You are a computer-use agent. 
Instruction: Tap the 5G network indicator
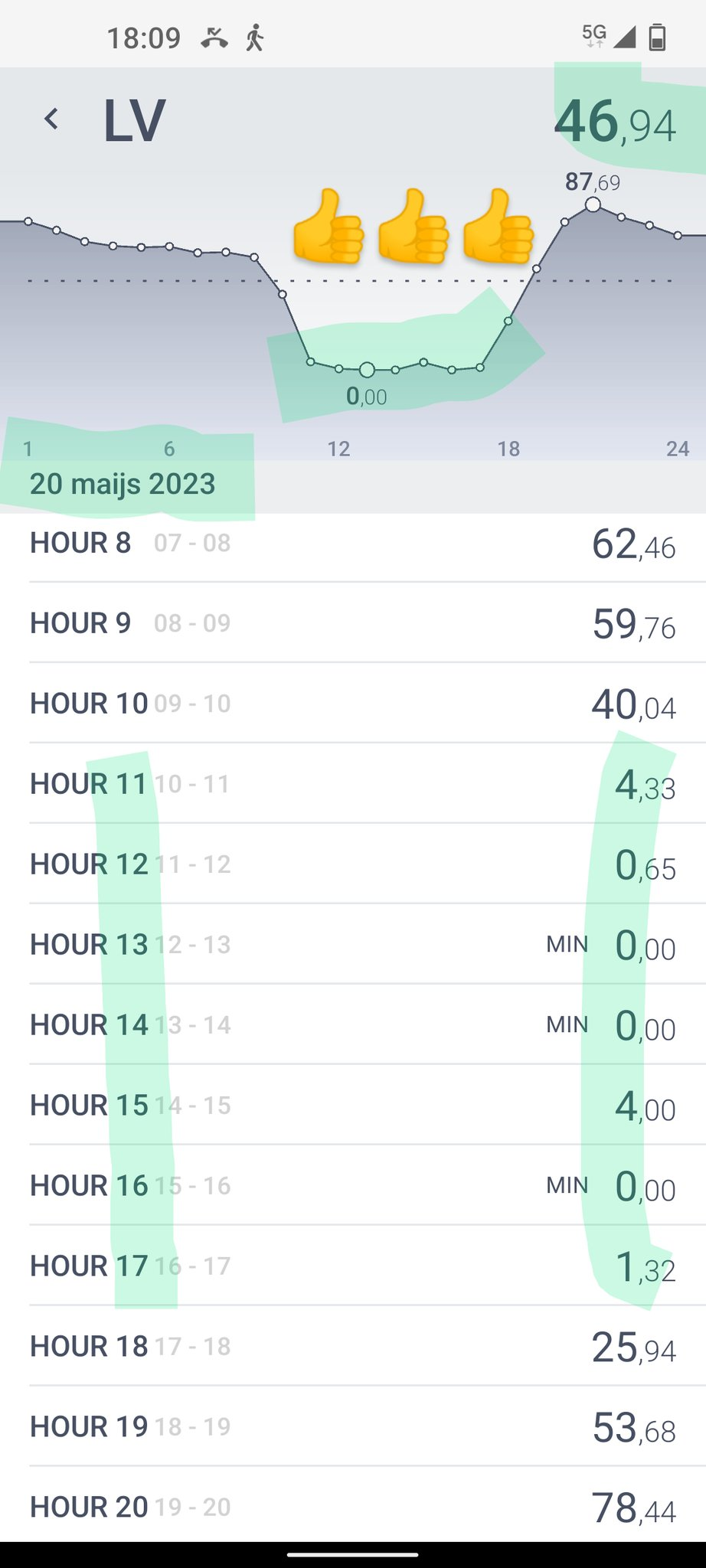click(x=594, y=34)
